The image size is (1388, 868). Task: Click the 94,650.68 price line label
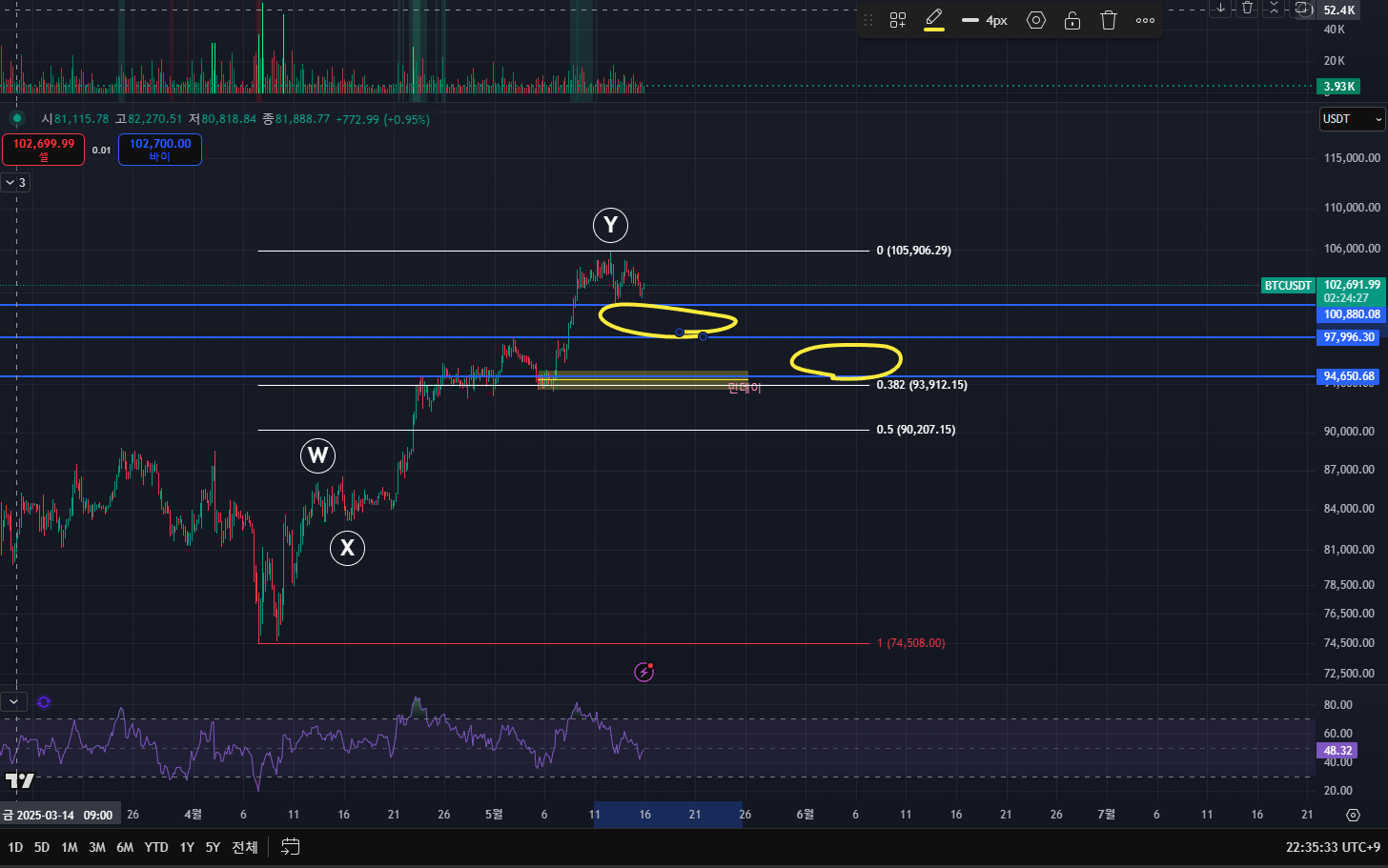coord(1348,376)
